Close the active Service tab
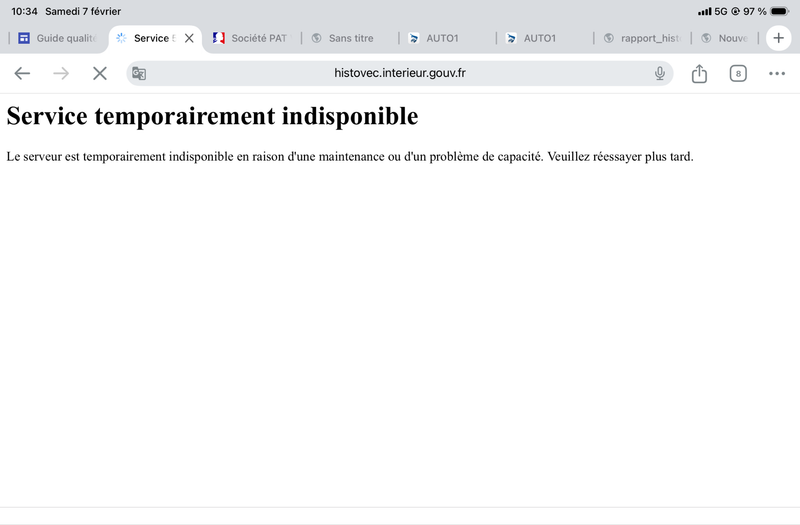800x525 pixels. tap(189, 38)
